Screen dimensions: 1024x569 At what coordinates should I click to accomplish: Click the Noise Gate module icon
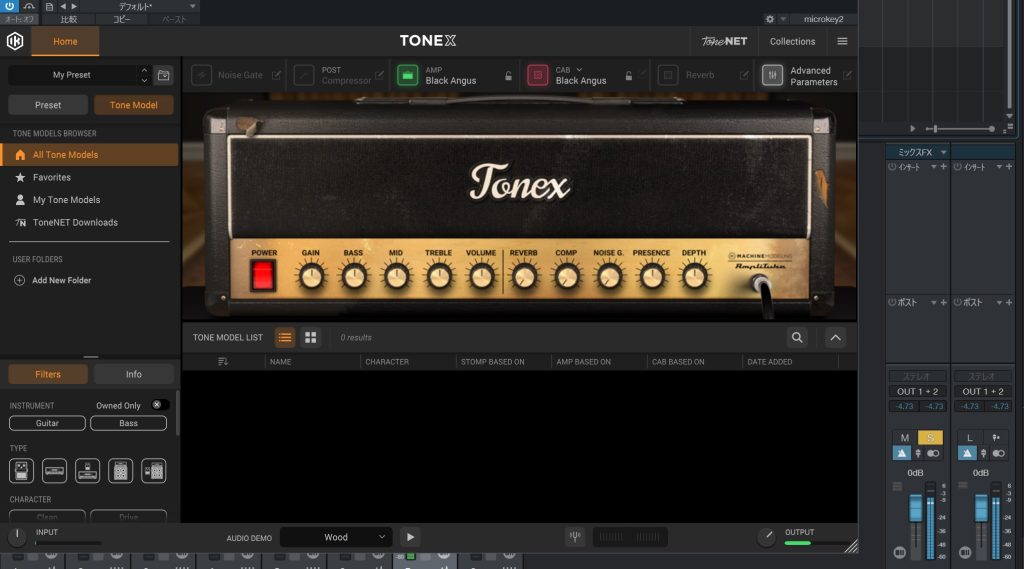(201, 75)
